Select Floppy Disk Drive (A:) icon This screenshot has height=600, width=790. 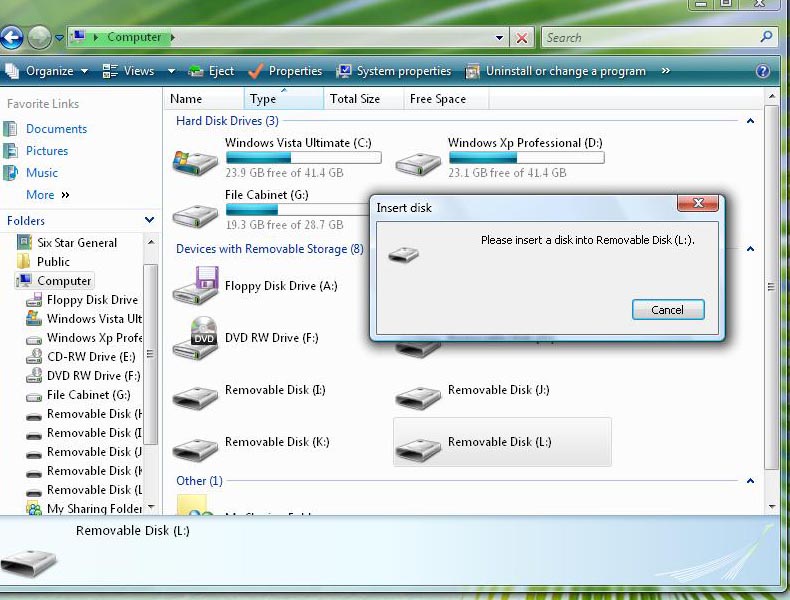click(195, 286)
